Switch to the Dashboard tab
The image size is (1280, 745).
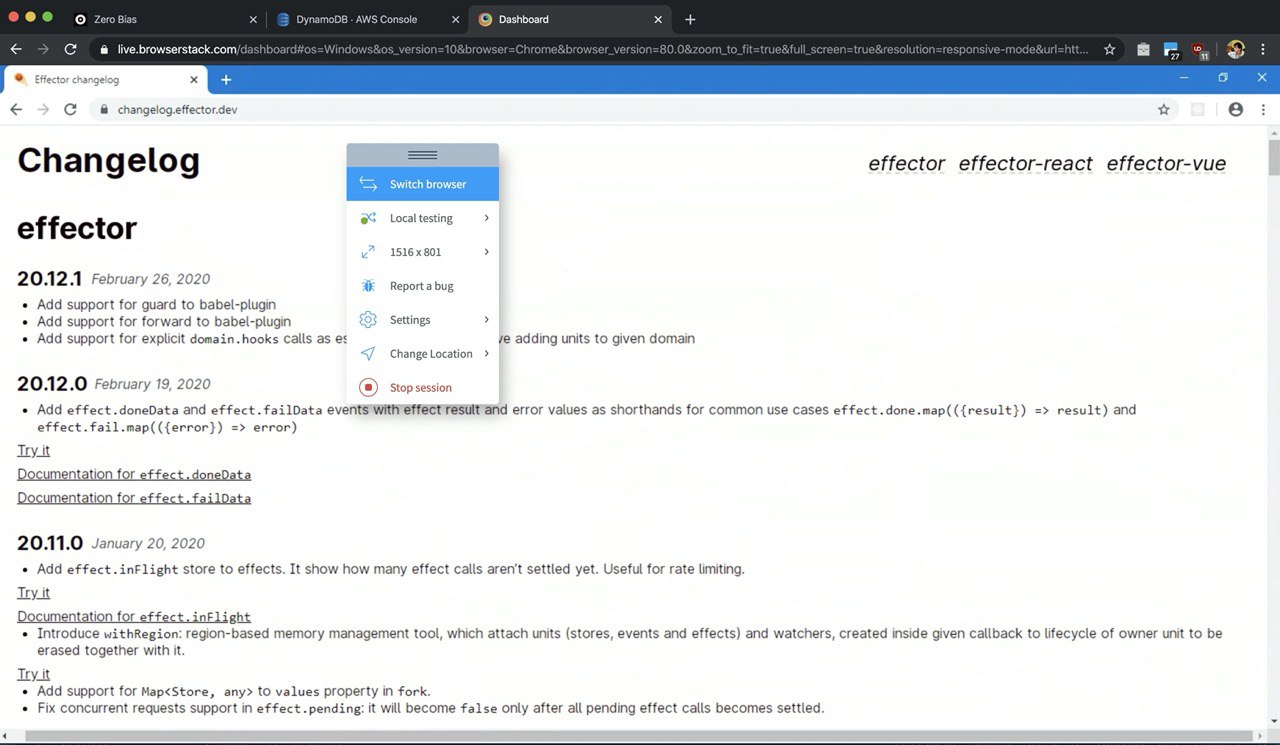tap(569, 19)
